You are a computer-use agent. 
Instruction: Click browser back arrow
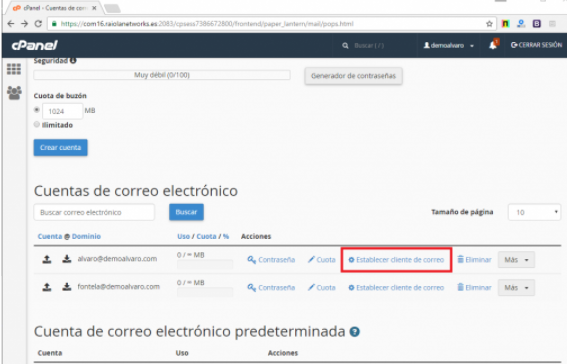point(11,24)
